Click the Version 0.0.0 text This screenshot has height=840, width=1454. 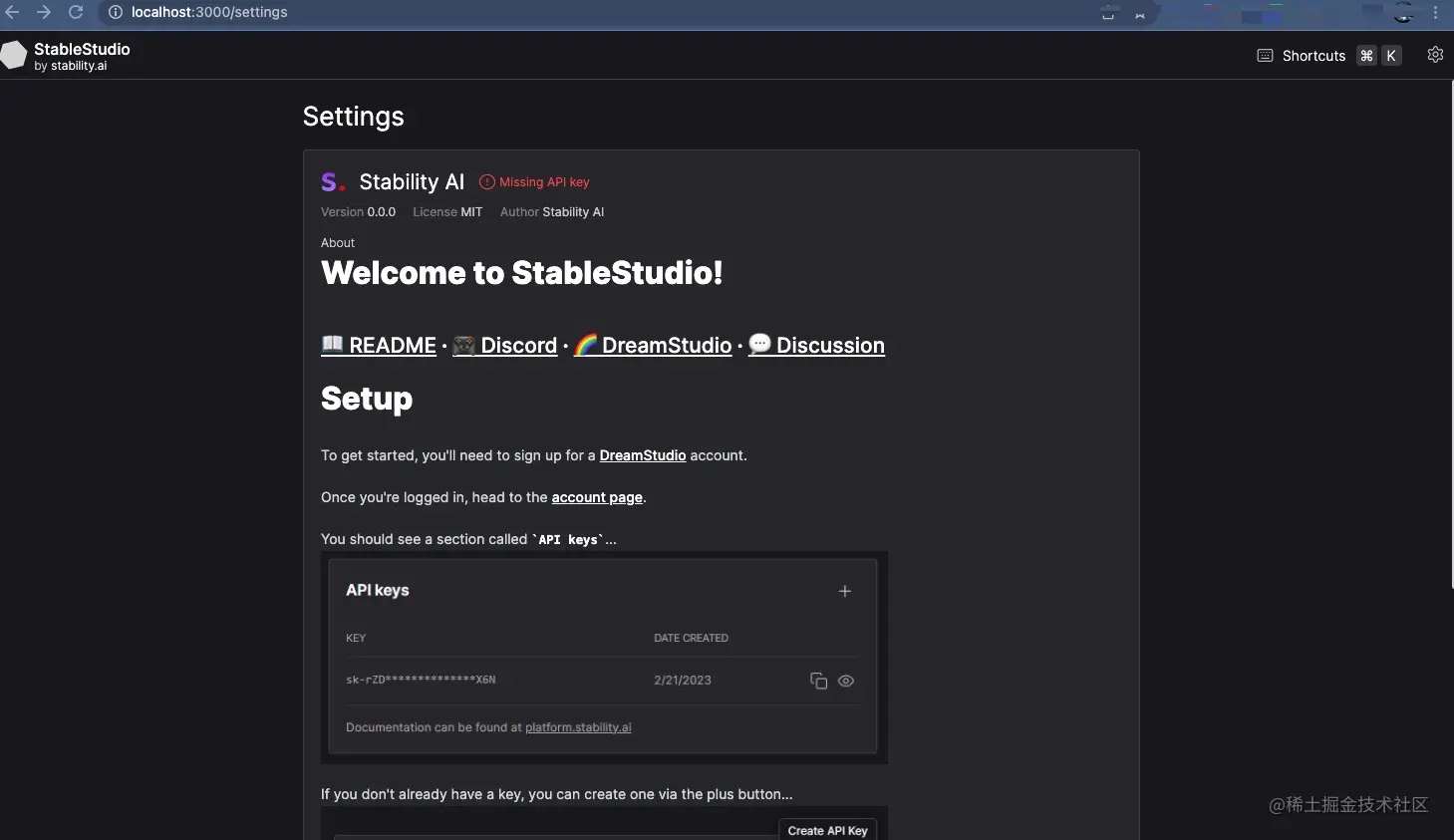[x=358, y=212]
